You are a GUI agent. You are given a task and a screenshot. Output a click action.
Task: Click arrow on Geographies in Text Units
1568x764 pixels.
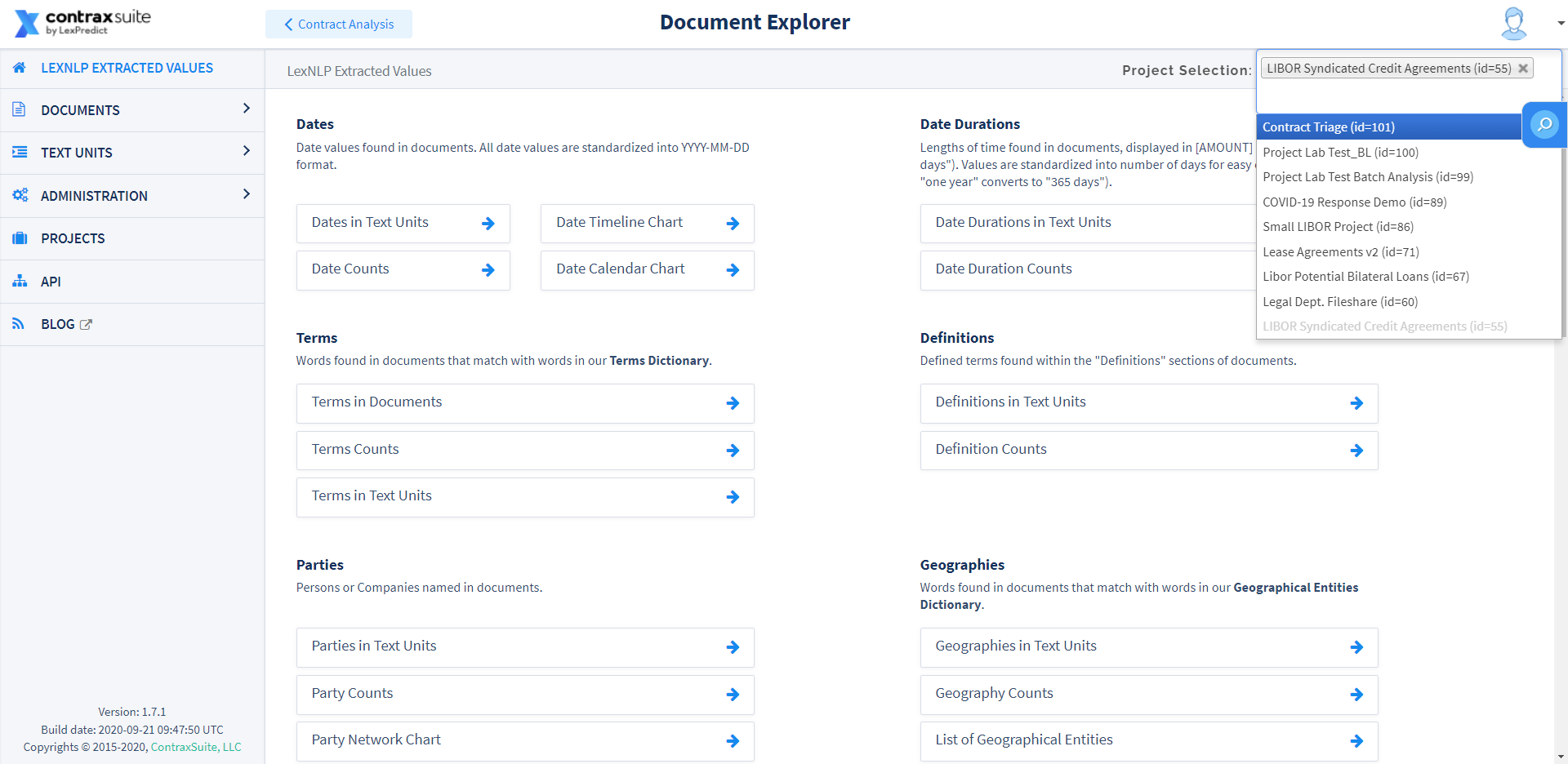point(1356,647)
